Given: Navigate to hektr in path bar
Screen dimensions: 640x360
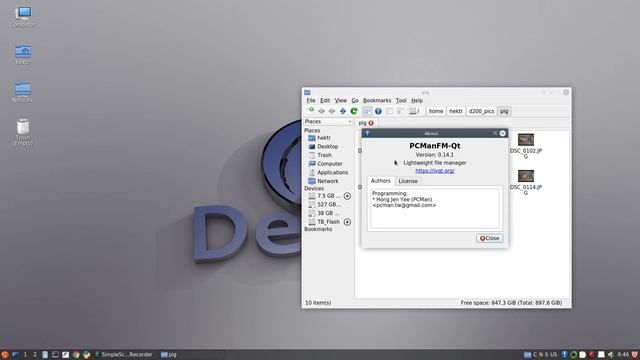Looking at the screenshot, I should [x=456, y=111].
